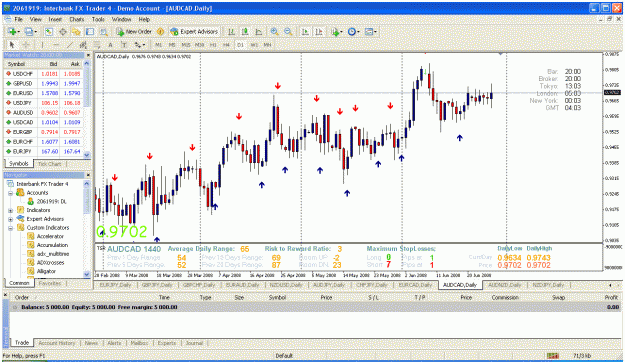Open the Journal terminal tab
Image resolution: width=625 pixels, height=362 pixels.
pyautogui.click(x=194, y=343)
